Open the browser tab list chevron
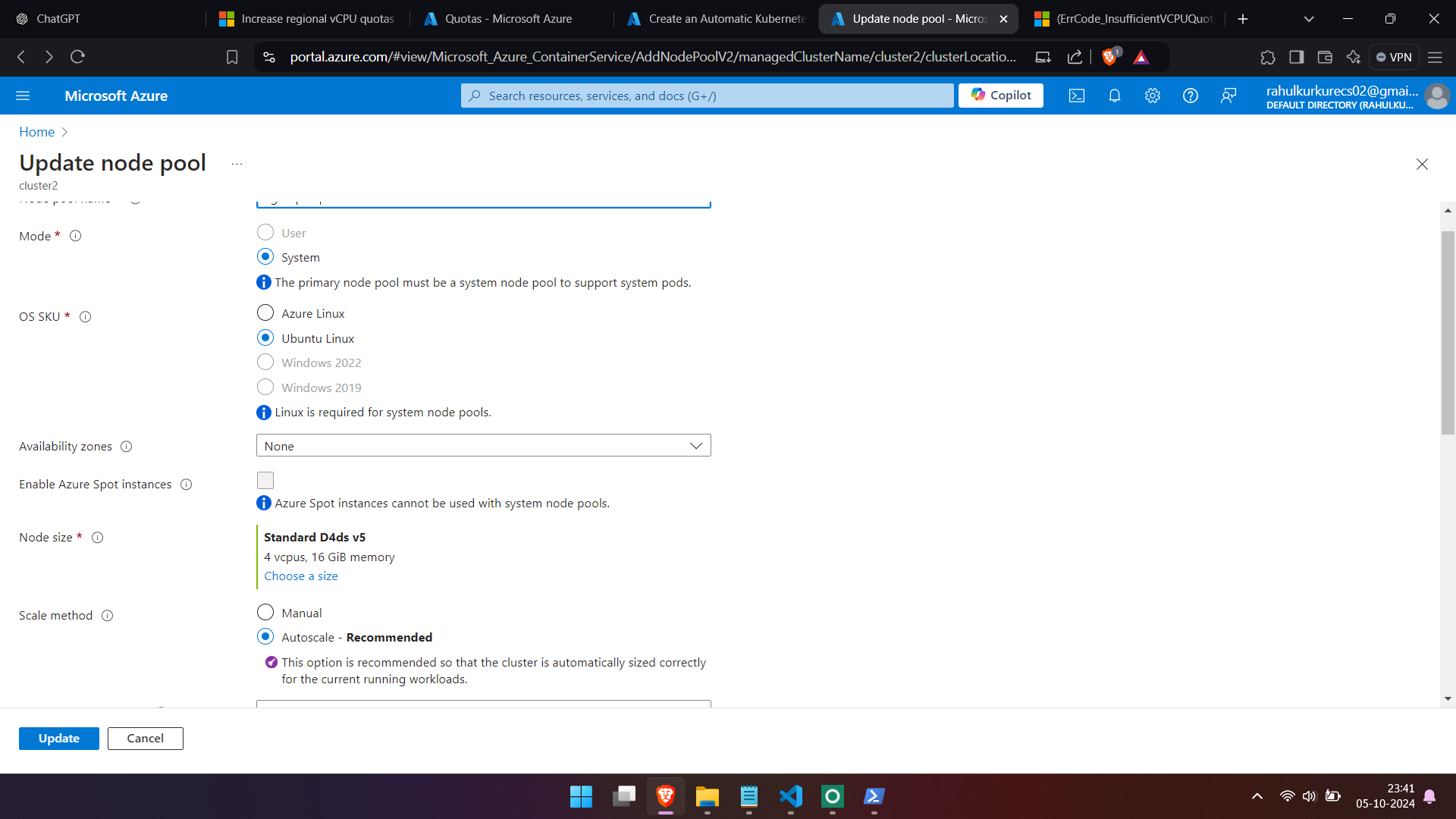The height and width of the screenshot is (819, 1456). tap(1309, 19)
